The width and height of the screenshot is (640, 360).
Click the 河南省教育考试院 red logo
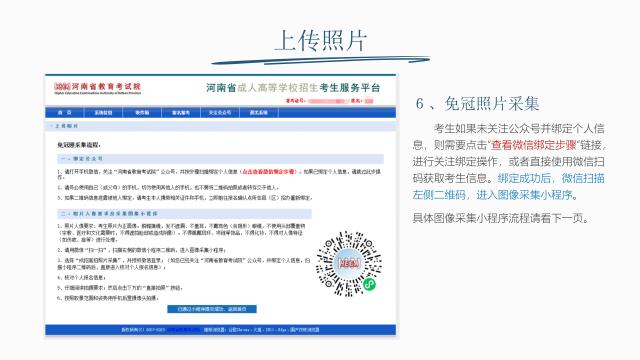pyautogui.click(x=98, y=88)
